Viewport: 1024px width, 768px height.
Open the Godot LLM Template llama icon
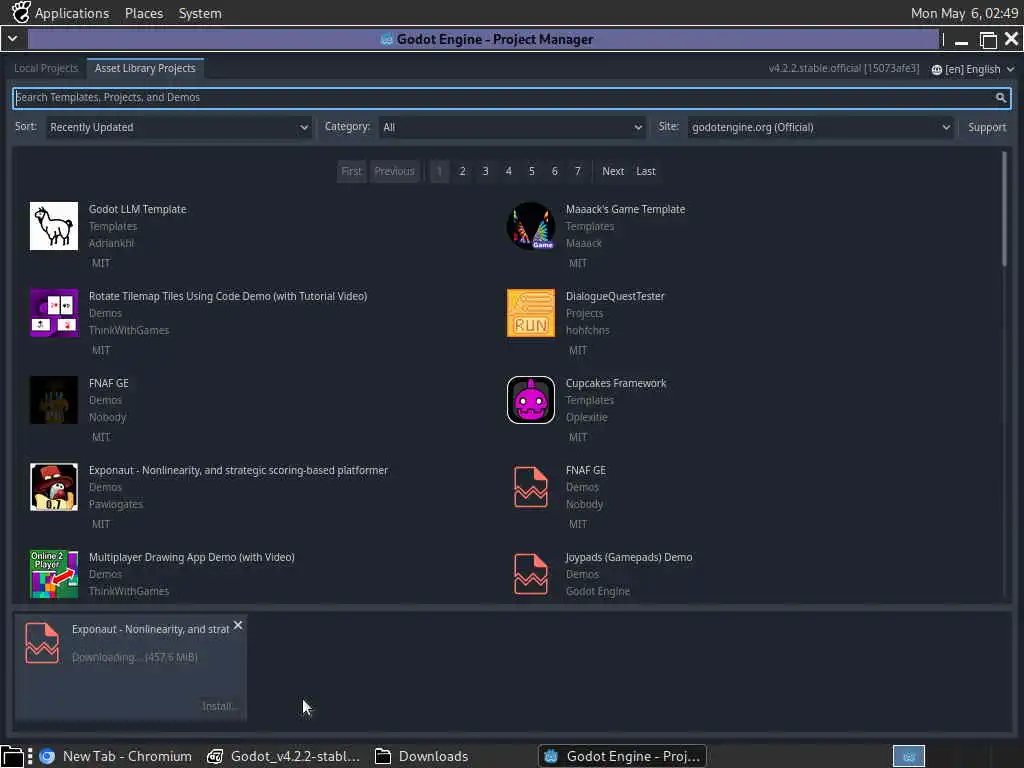54,226
